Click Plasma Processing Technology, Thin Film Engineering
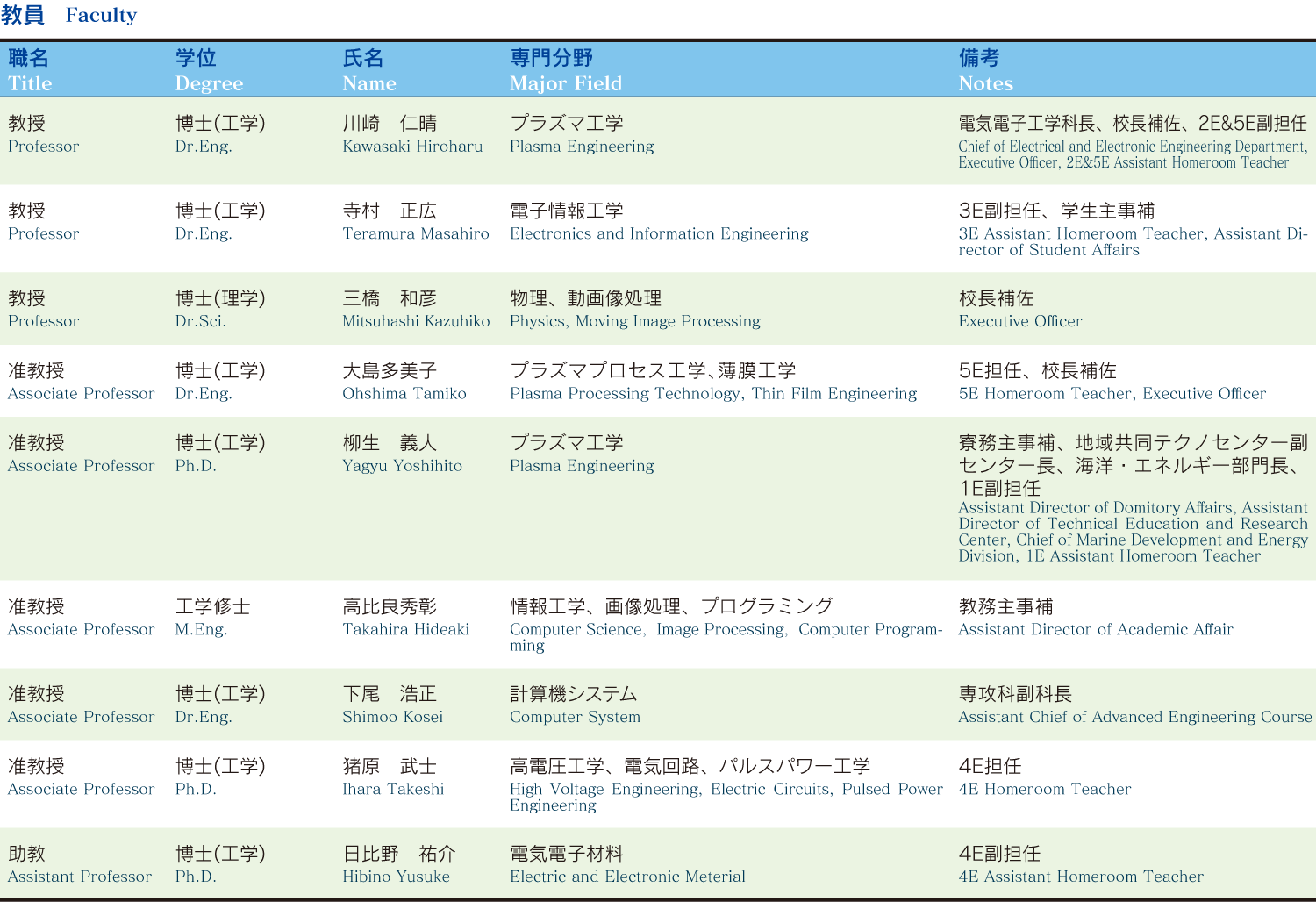The image size is (1316, 902). 713,394
